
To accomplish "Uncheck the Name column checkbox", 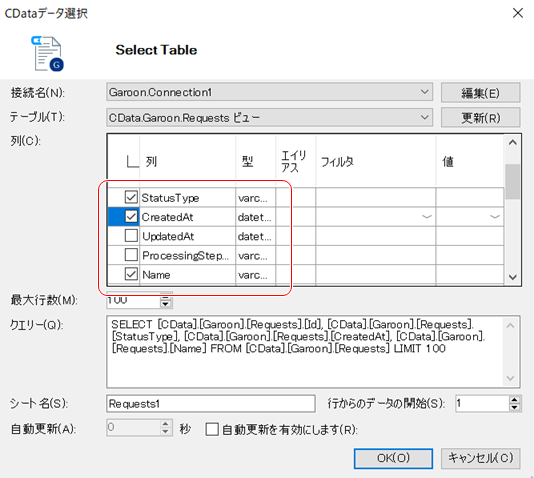I will click(x=131, y=274).
